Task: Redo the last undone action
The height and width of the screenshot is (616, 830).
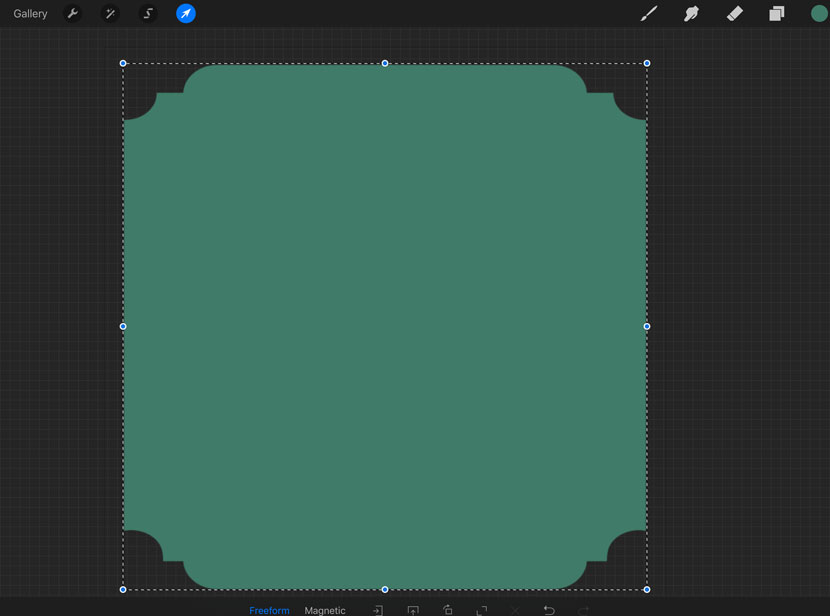Action: (x=582, y=610)
